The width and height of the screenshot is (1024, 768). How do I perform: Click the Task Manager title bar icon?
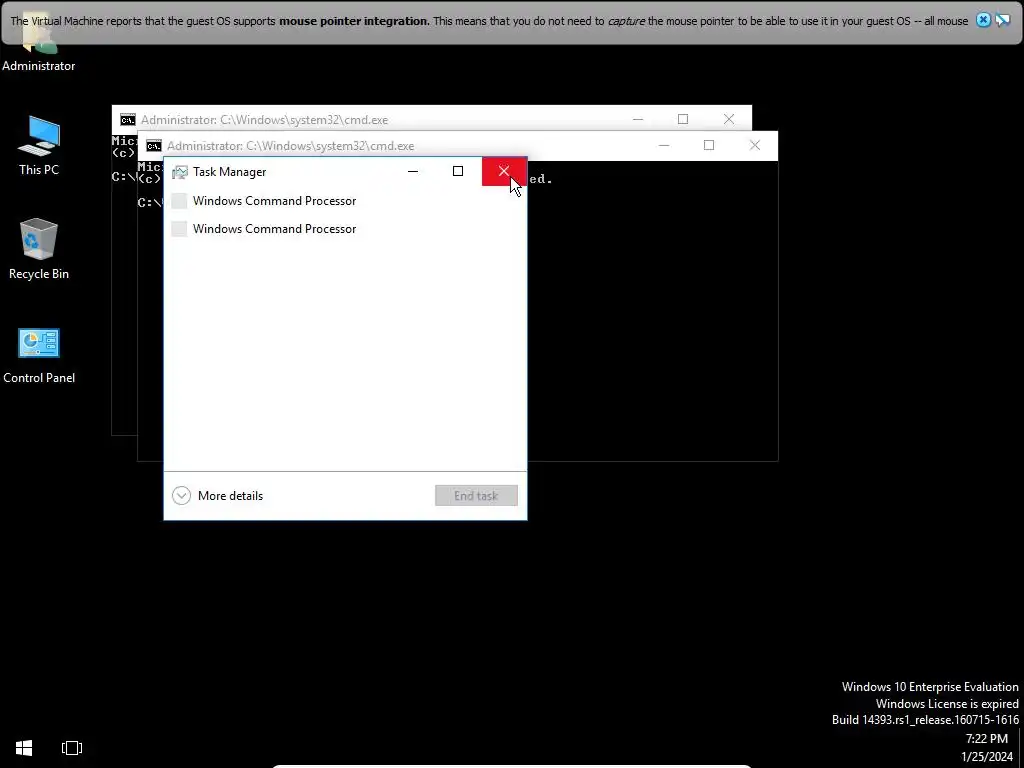[180, 172]
